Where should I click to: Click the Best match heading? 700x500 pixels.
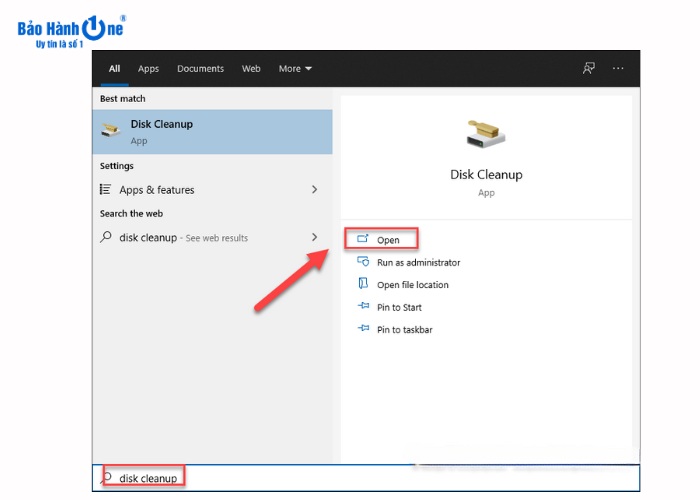(122, 99)
